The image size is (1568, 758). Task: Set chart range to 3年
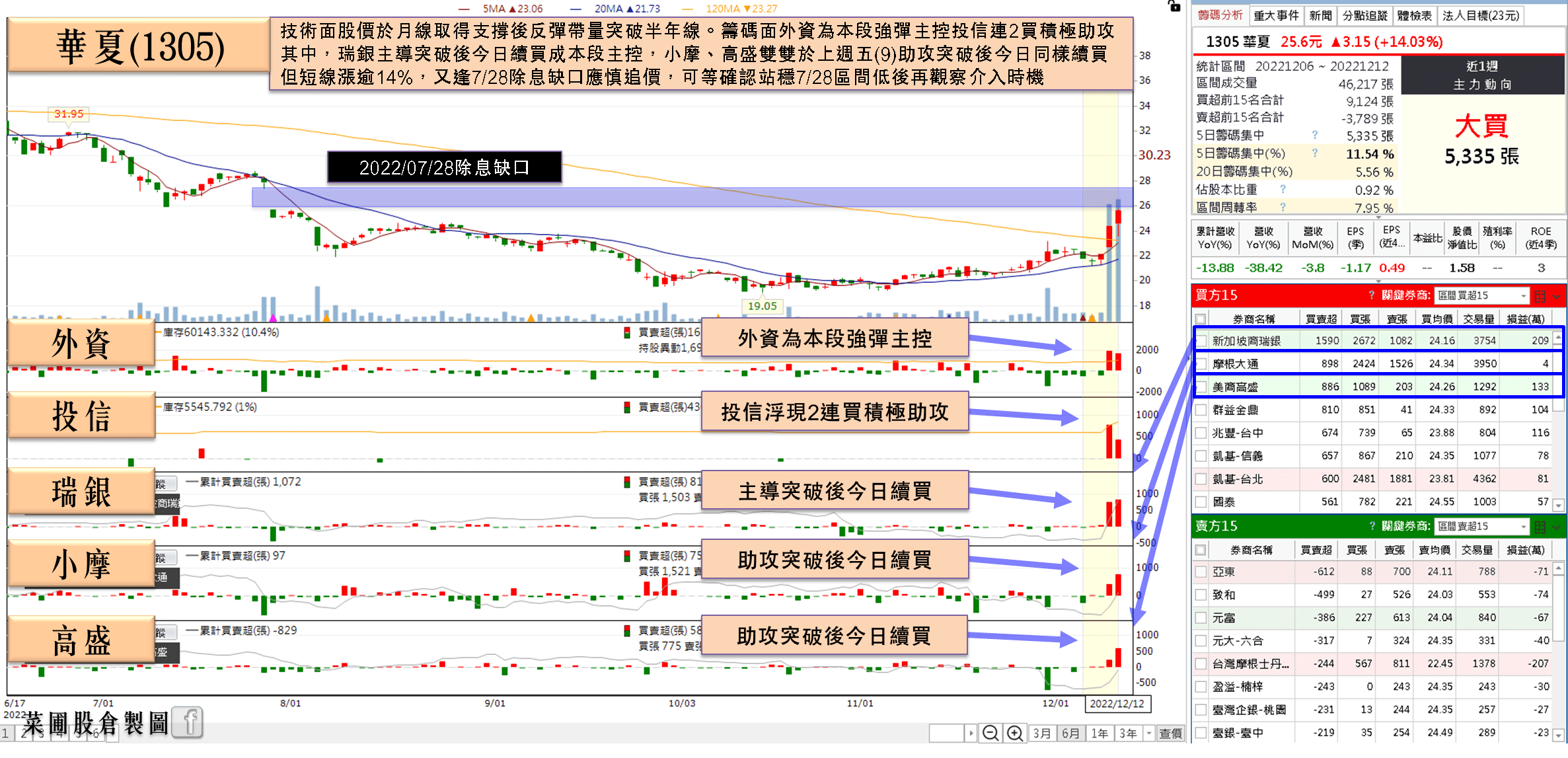(1128, 734)
